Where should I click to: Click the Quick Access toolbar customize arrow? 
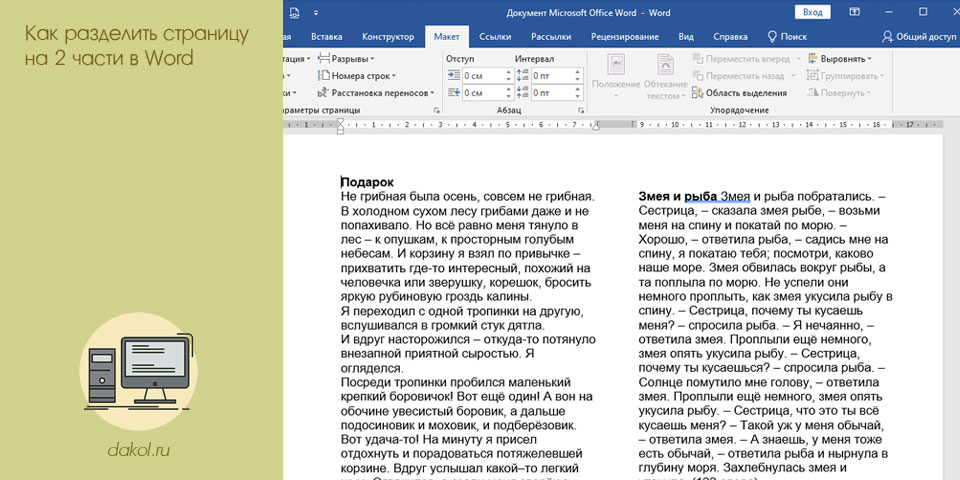coord(316,12)
